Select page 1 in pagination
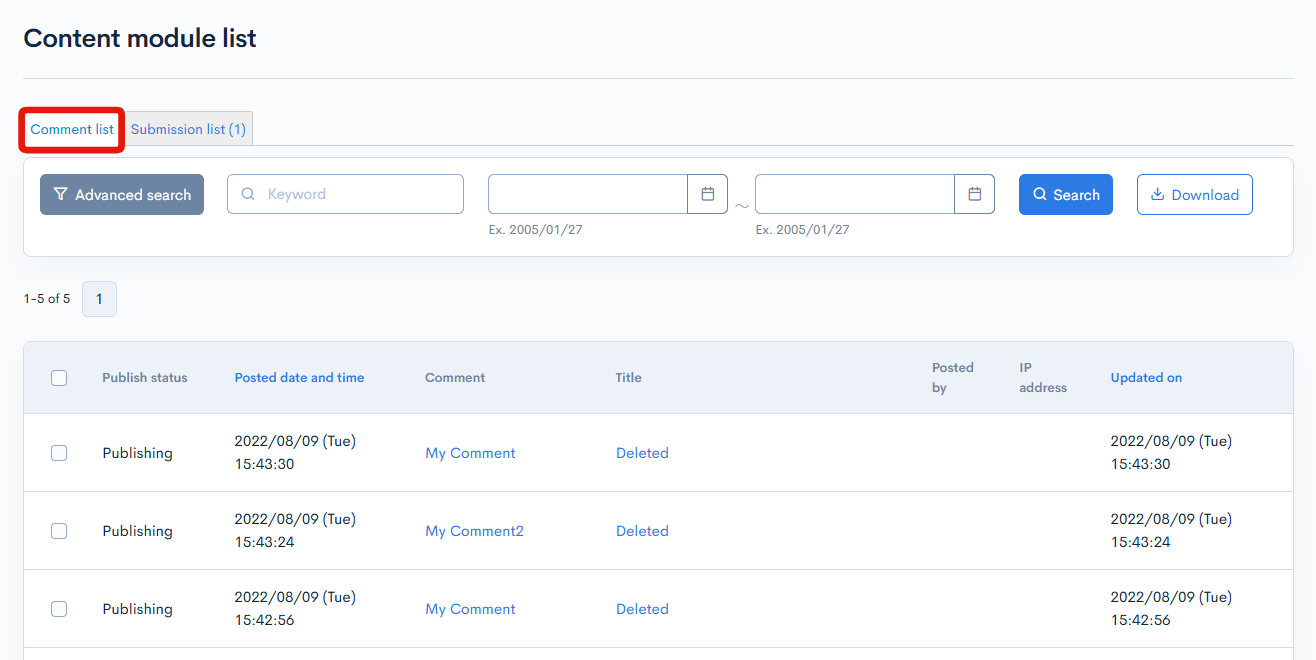The height and width of the screenshot is (660, 1316). (x=99, y=298)
